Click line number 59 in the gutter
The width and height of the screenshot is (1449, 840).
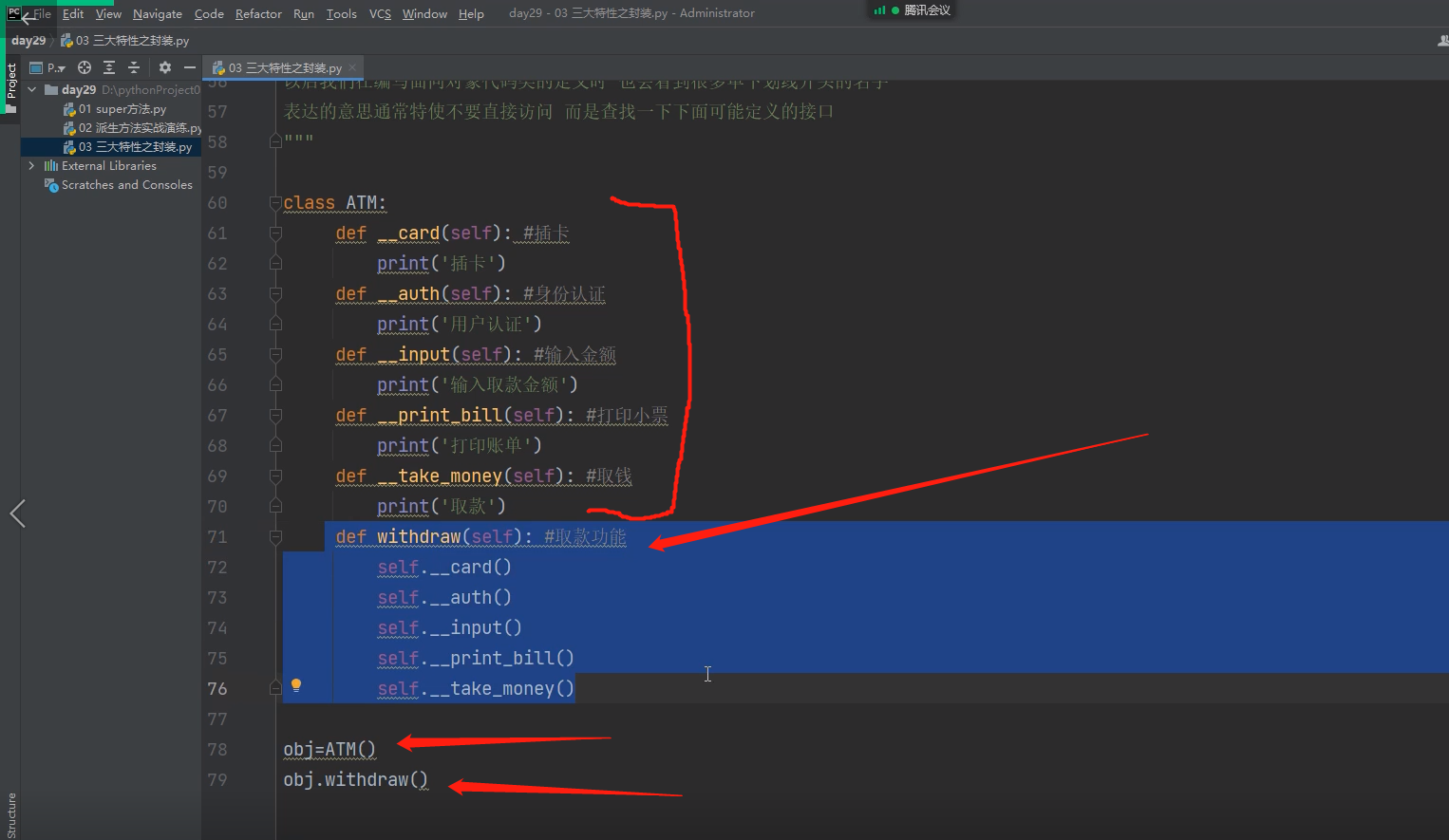tap(217, 173)
